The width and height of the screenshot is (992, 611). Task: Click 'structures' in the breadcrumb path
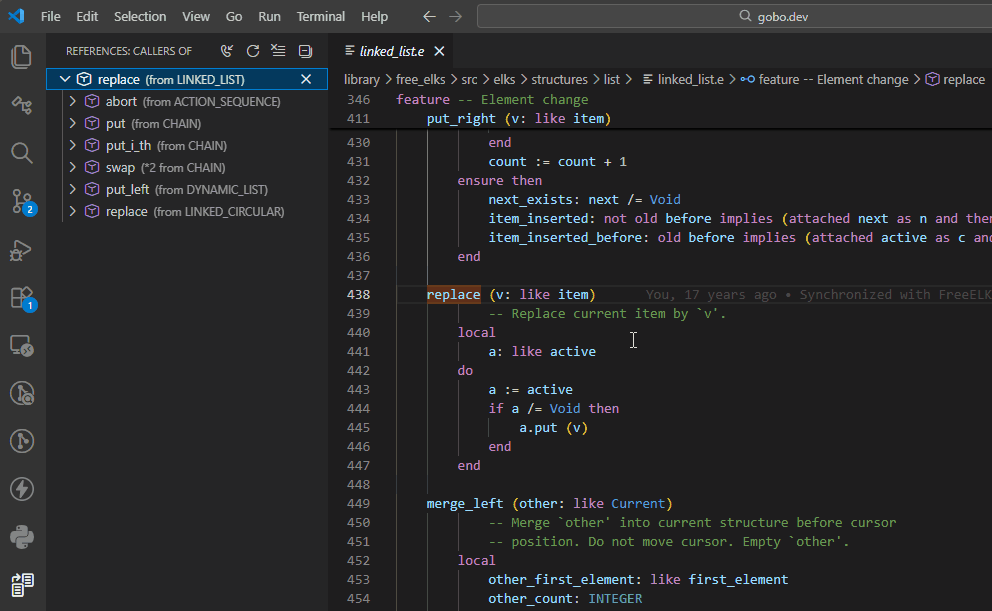(559, 79)
